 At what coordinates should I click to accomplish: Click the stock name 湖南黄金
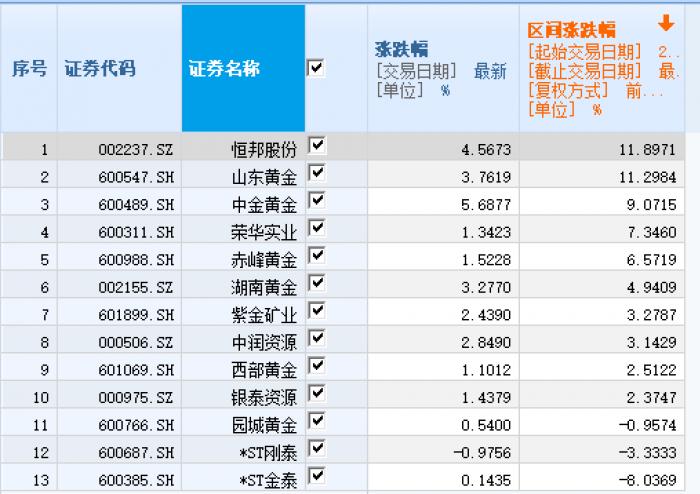pos(264,287)
